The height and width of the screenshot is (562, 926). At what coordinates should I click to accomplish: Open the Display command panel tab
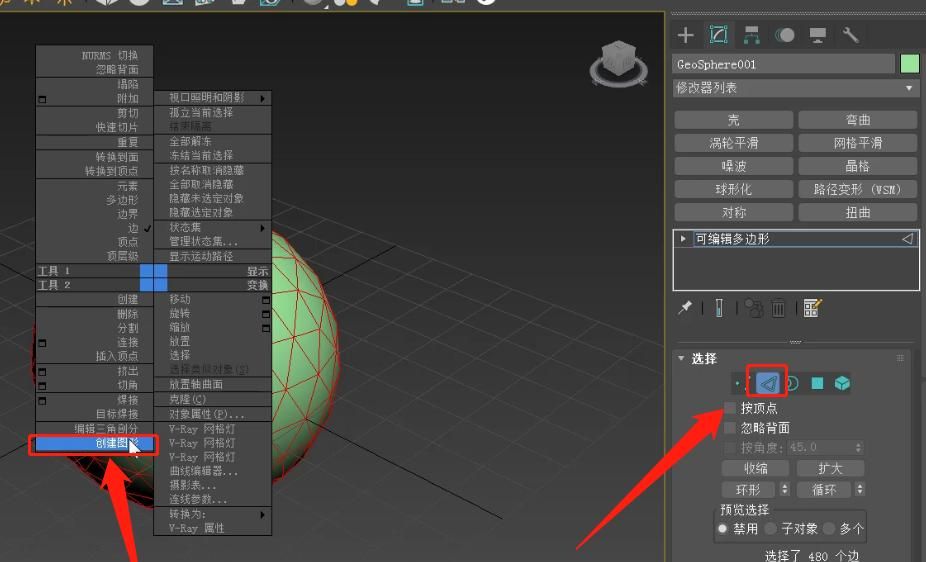coord(818,35)
